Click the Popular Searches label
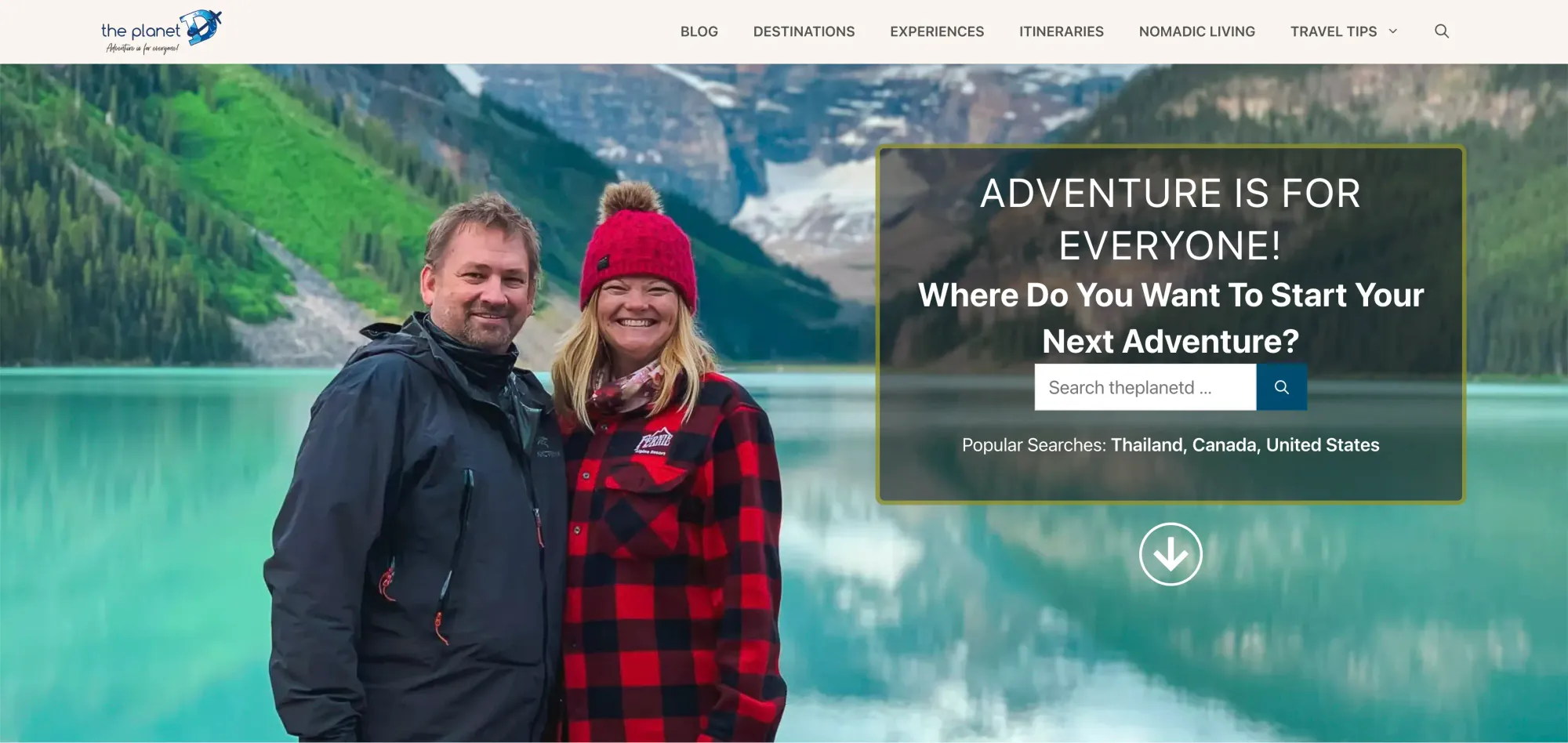 (1033, 445)
